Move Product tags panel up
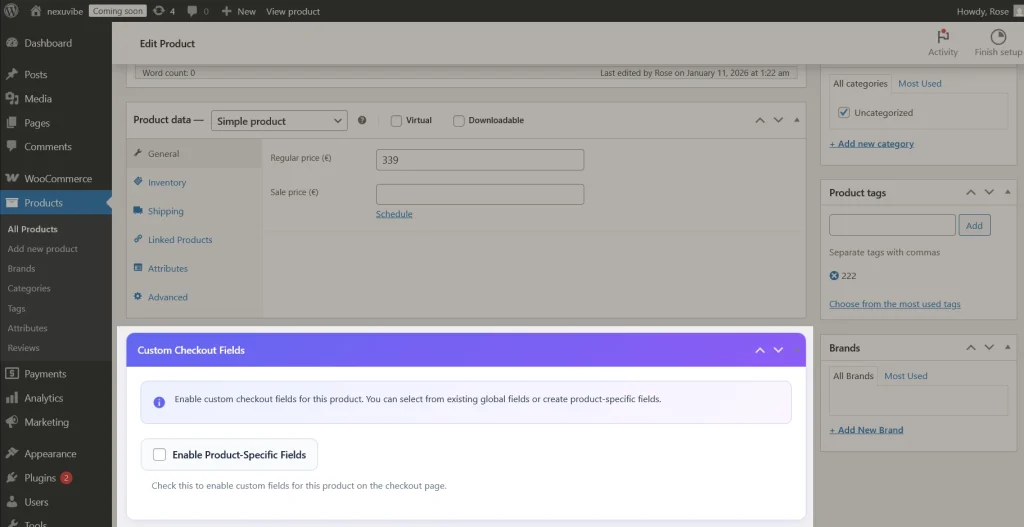The width and height of the screenshot is (1024, 527). [x=971, y=192]
